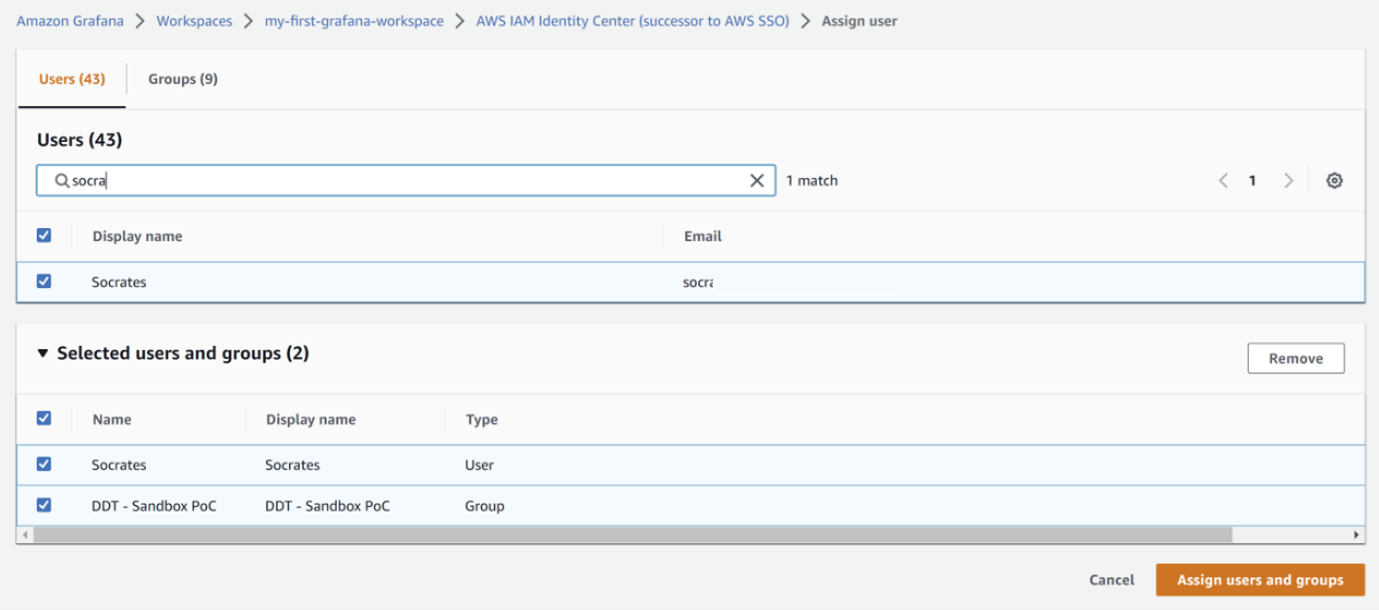
Task: Open table preferences gear icon
Action: pyautogui.click(x=1334, y=181)
